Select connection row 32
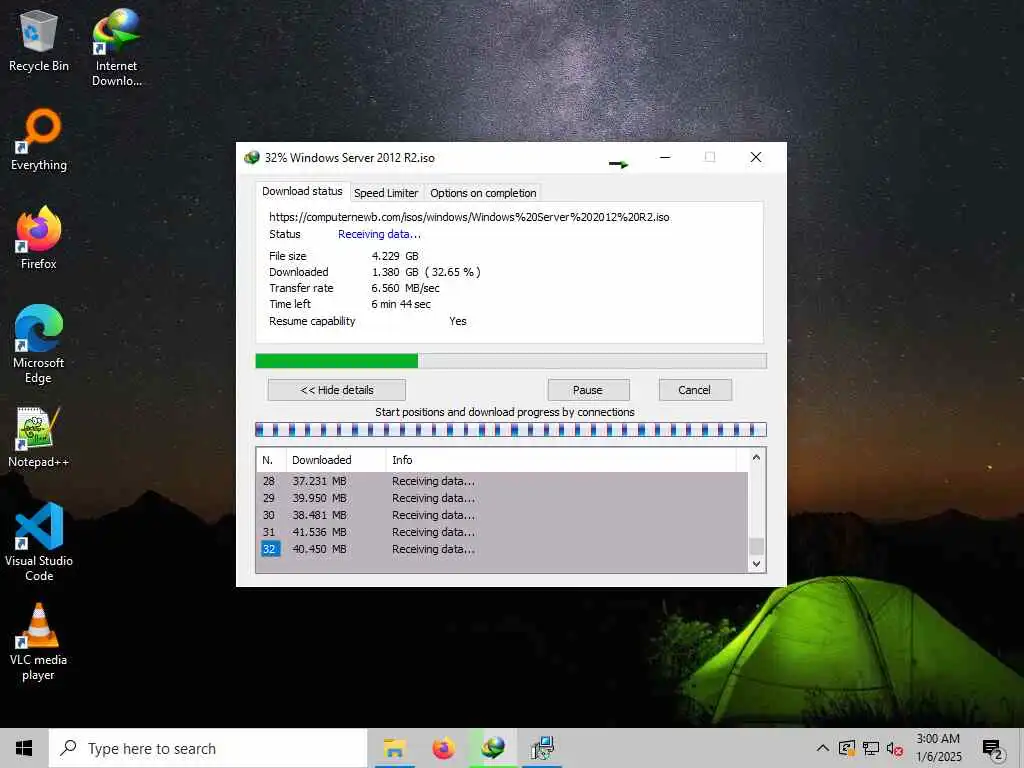 pyautogui.click(x=502, y=549)
